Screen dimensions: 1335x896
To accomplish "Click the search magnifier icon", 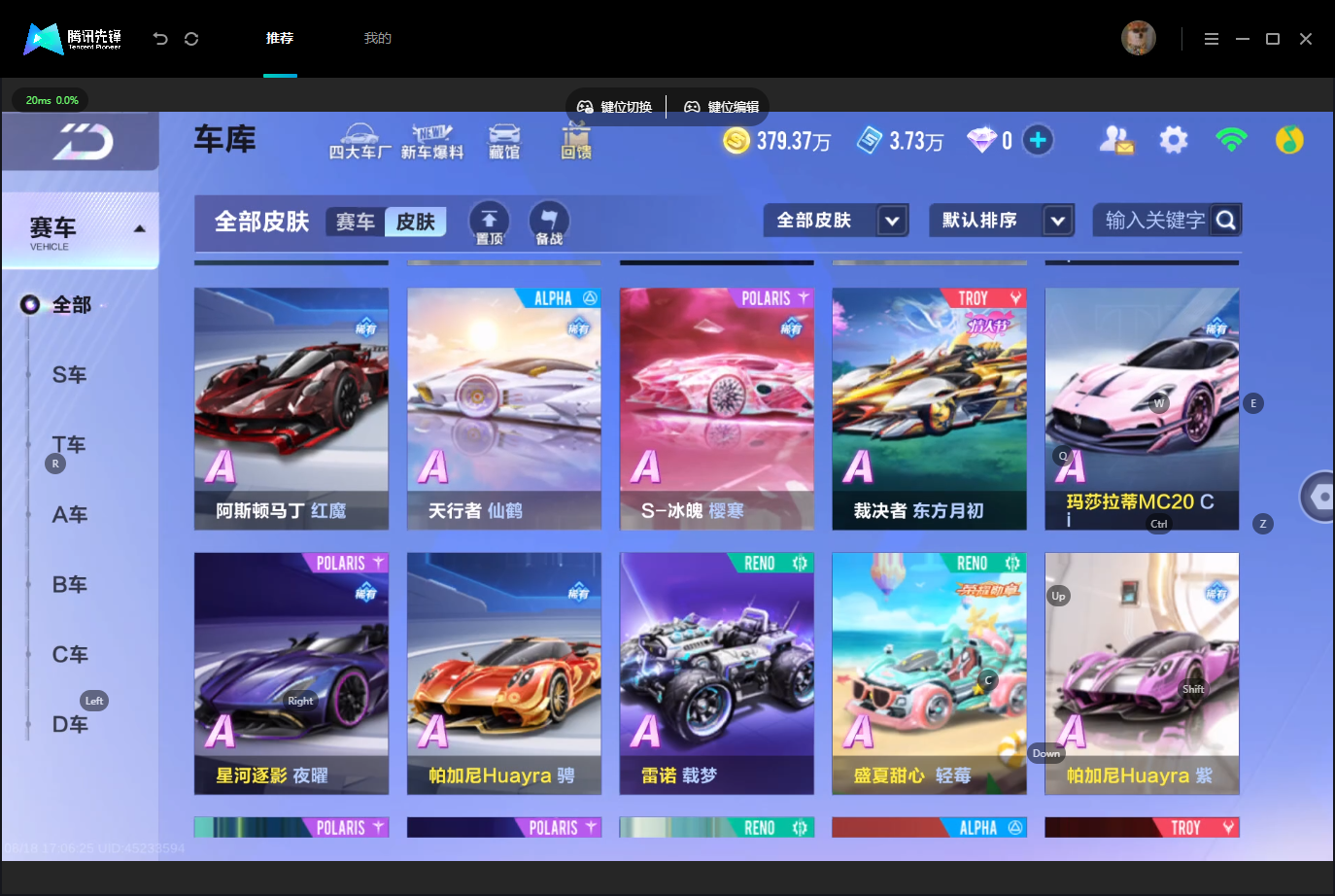I will click(1226, 221).
